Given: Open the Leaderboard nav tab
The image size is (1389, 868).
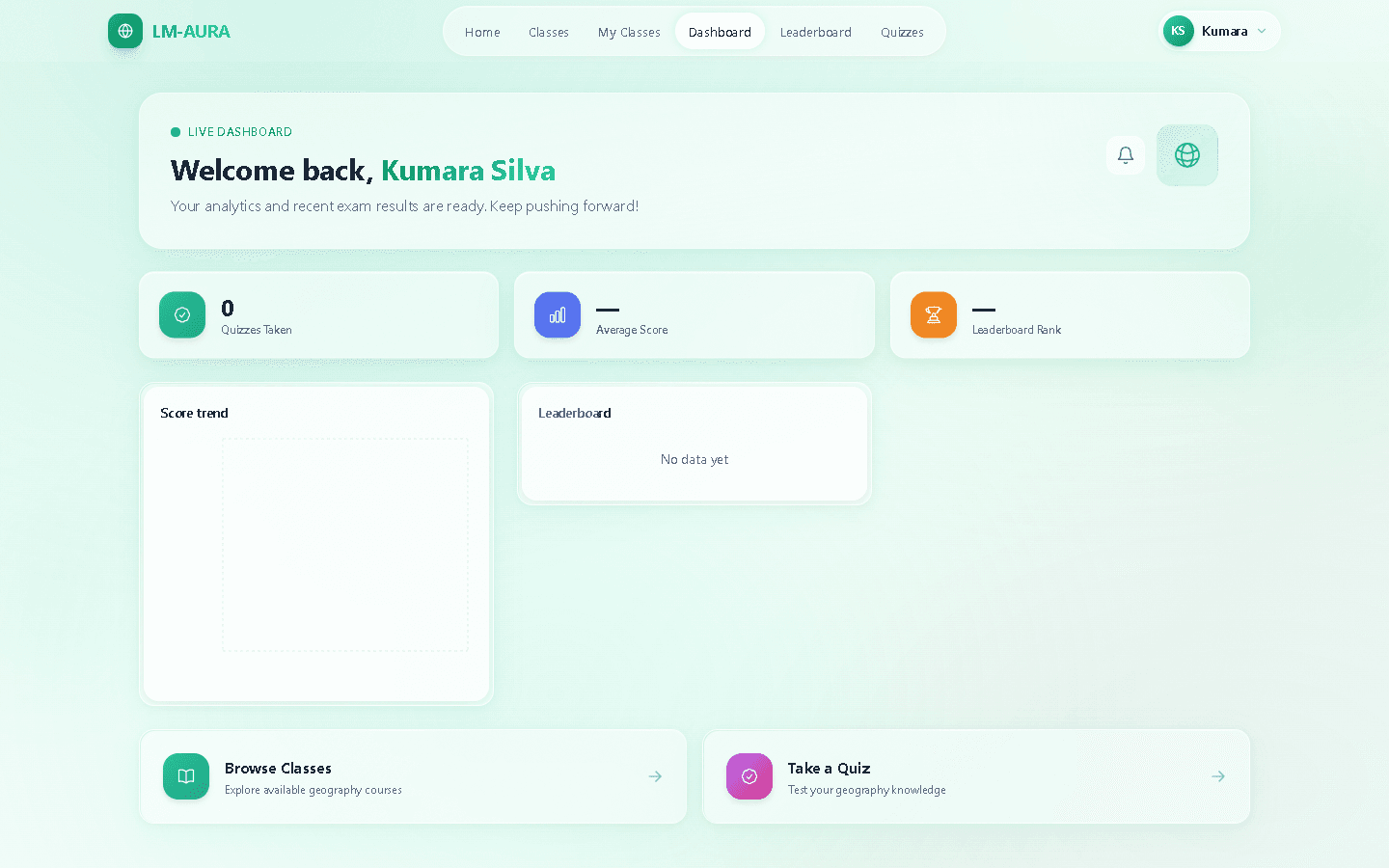Looking at the screenshot, I should click(816, 32).
